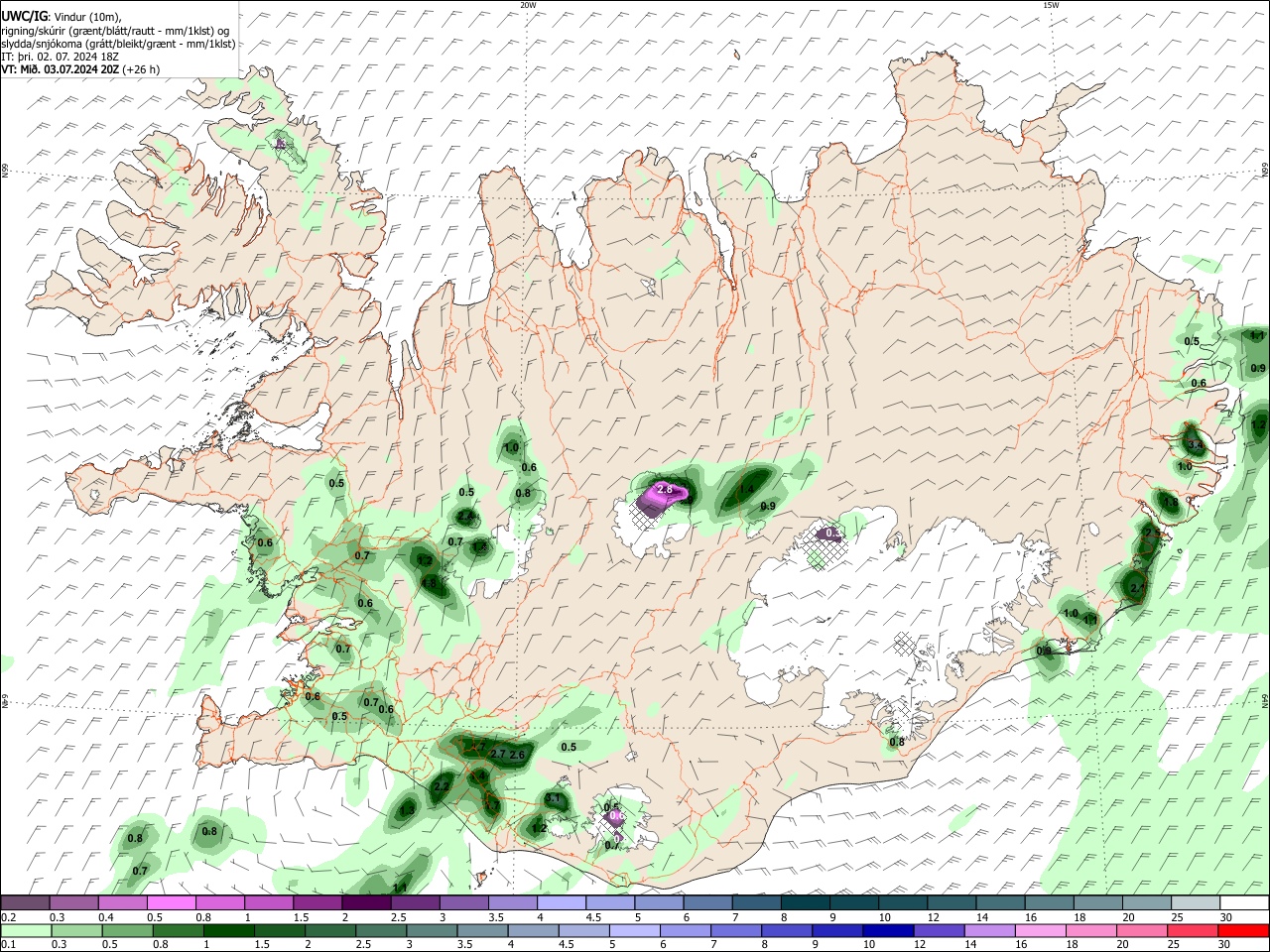Select lower rain legend swatch at 0.3
Viewport: 1270px width, 952px height.
74,930
